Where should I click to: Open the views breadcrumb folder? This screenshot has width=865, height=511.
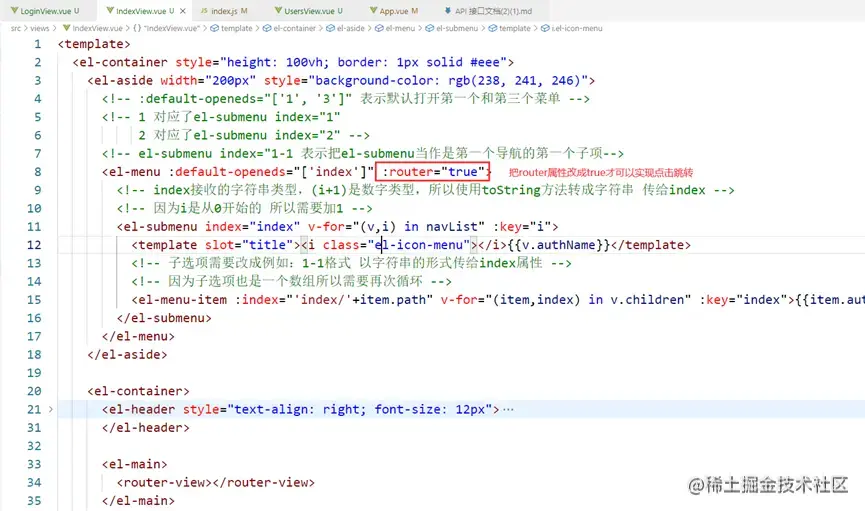(x=40, y=28)
